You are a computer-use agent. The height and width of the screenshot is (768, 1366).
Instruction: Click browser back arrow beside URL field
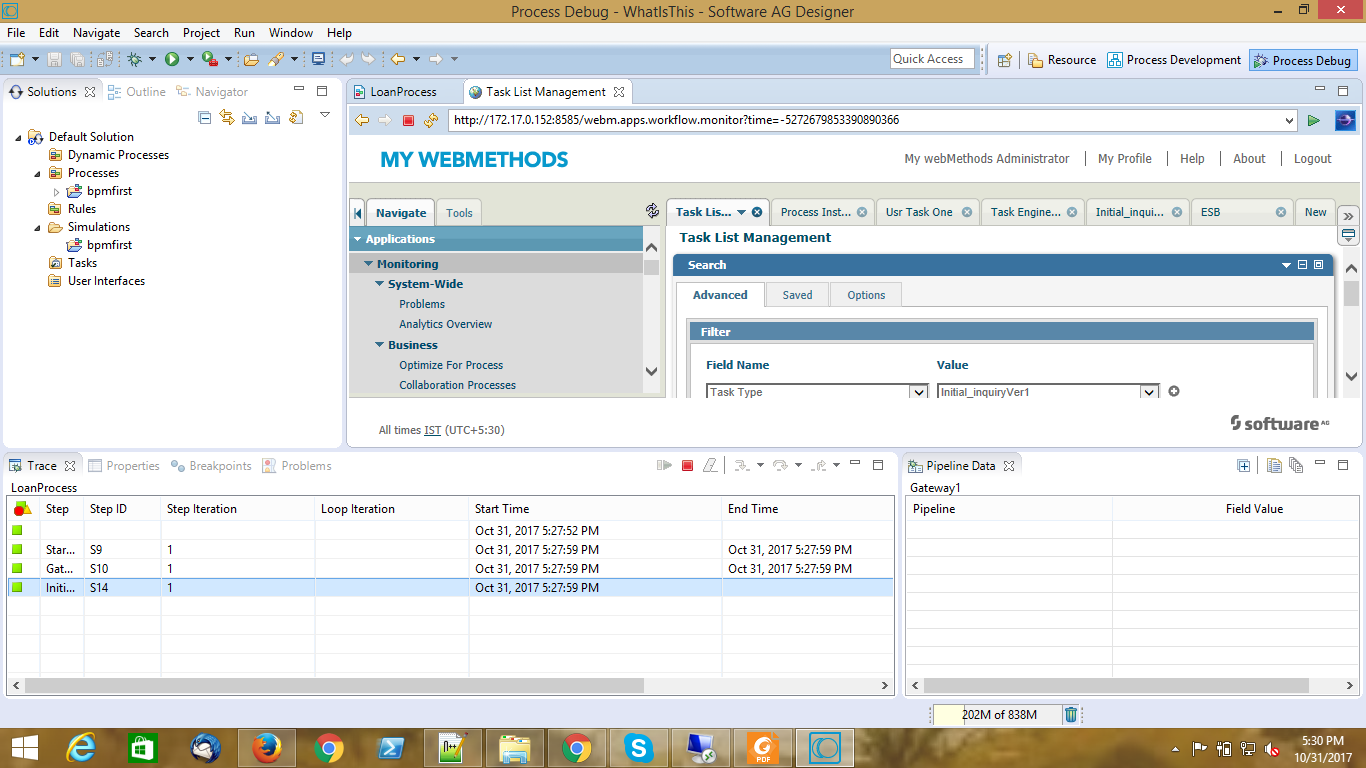363,120
